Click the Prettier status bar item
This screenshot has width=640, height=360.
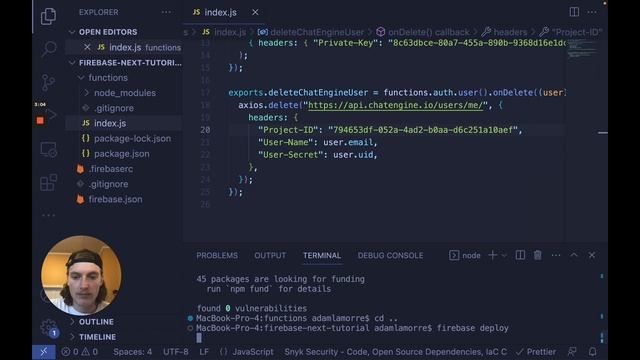[x=536, y=352]
